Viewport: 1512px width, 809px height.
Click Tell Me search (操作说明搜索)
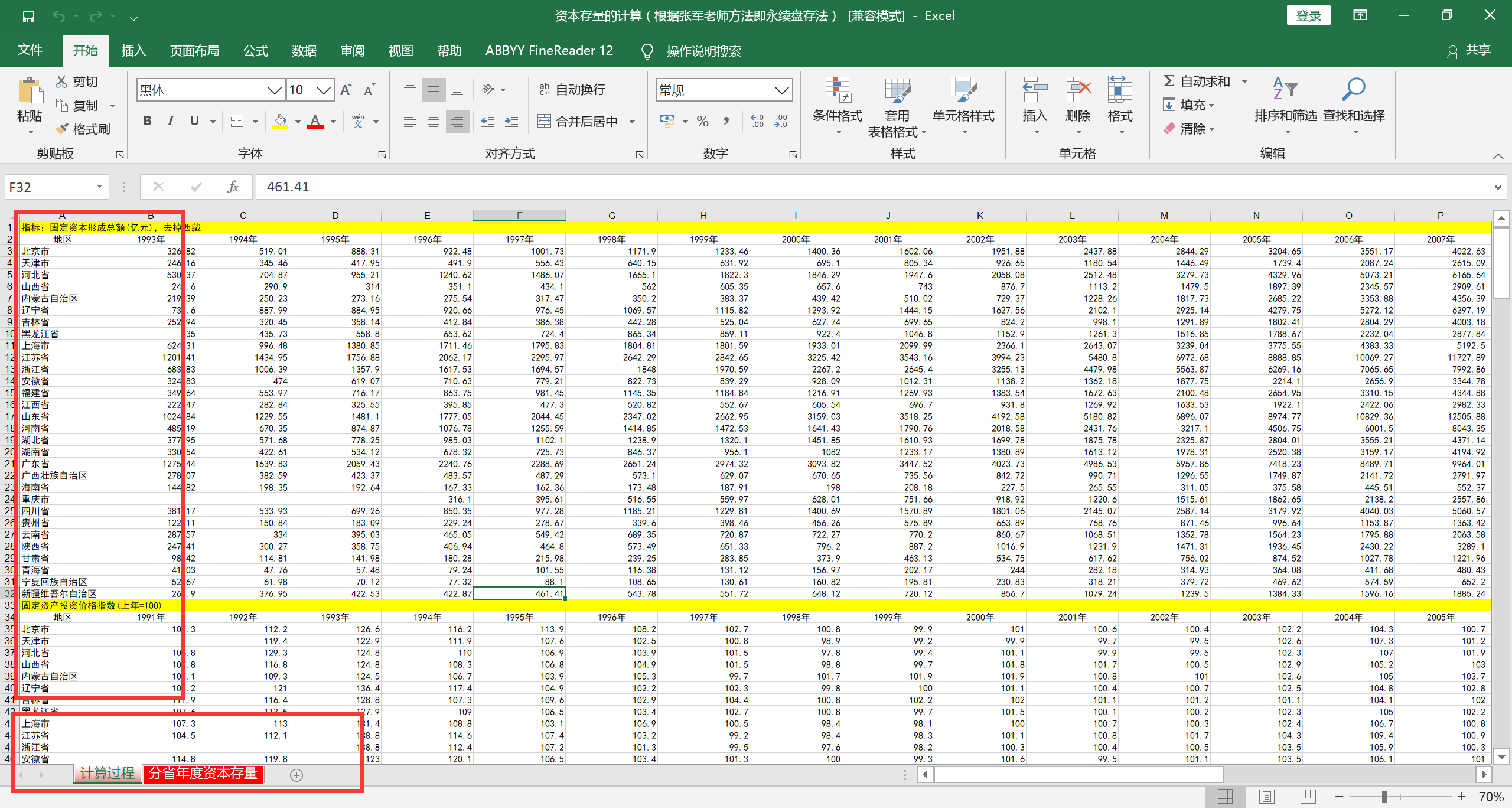(x=692, y=51)
